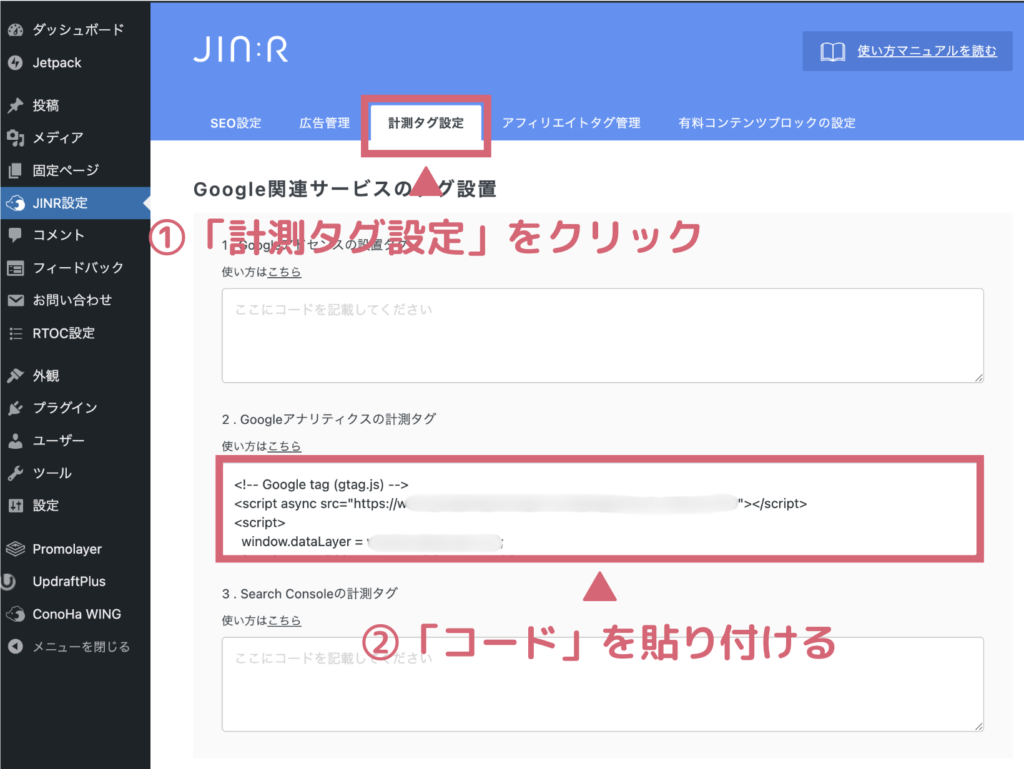1024x769 pixels.
Task: Click the feedback form icon beside フィードバック
Action: (x=16, y=268)
